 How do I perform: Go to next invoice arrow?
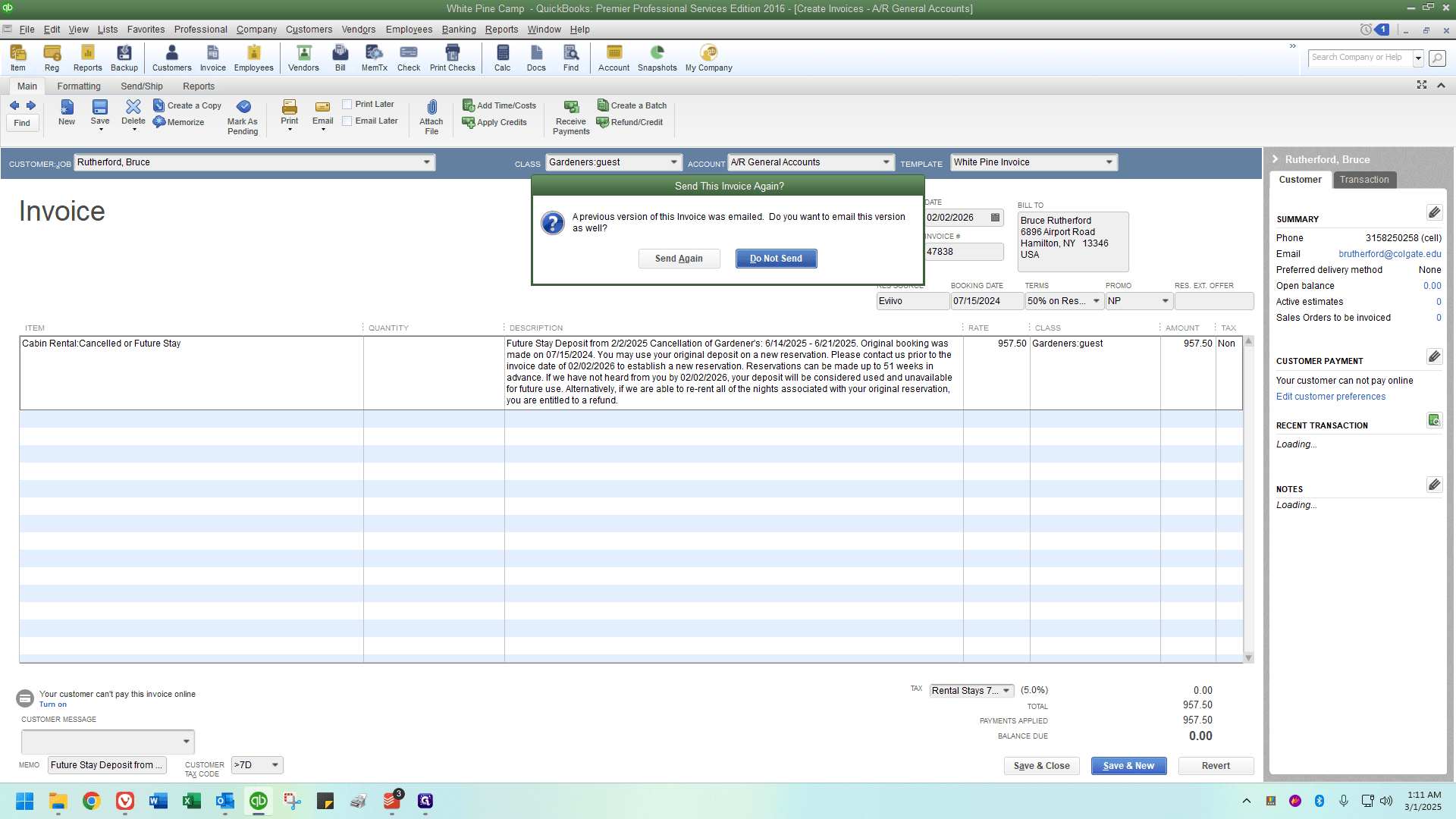[x=31, y=105]
